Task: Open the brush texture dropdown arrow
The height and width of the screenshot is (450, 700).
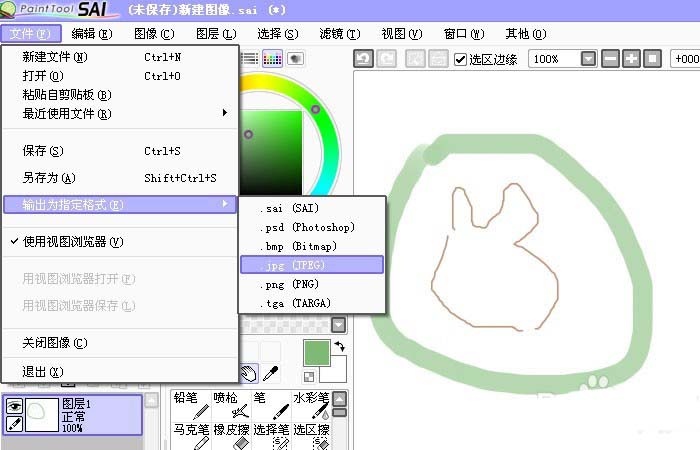Action: pos(338,325)
